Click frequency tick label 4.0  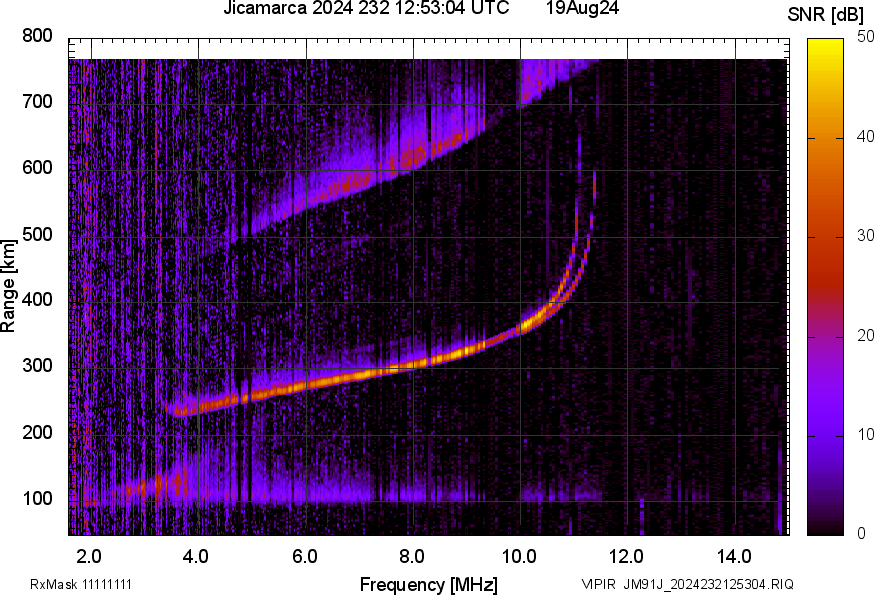(x=196, y=557)
